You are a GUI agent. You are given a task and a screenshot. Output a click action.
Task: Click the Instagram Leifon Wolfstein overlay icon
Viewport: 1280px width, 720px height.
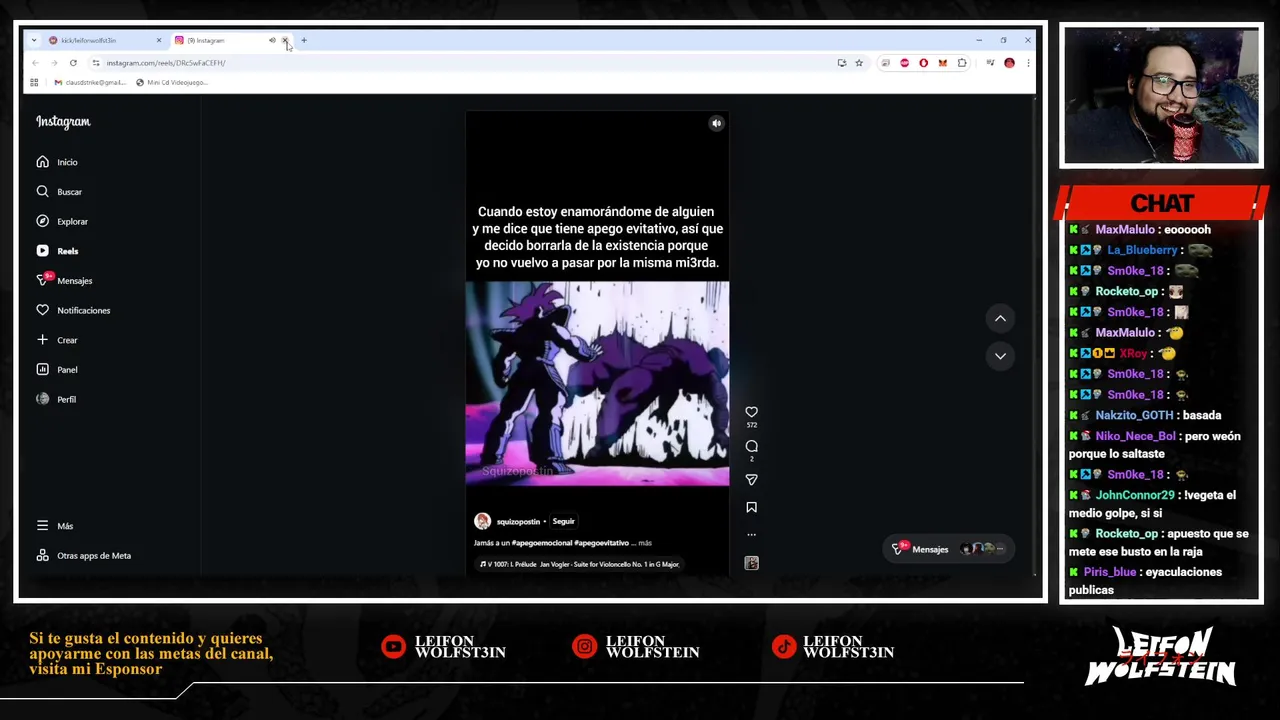584,647
